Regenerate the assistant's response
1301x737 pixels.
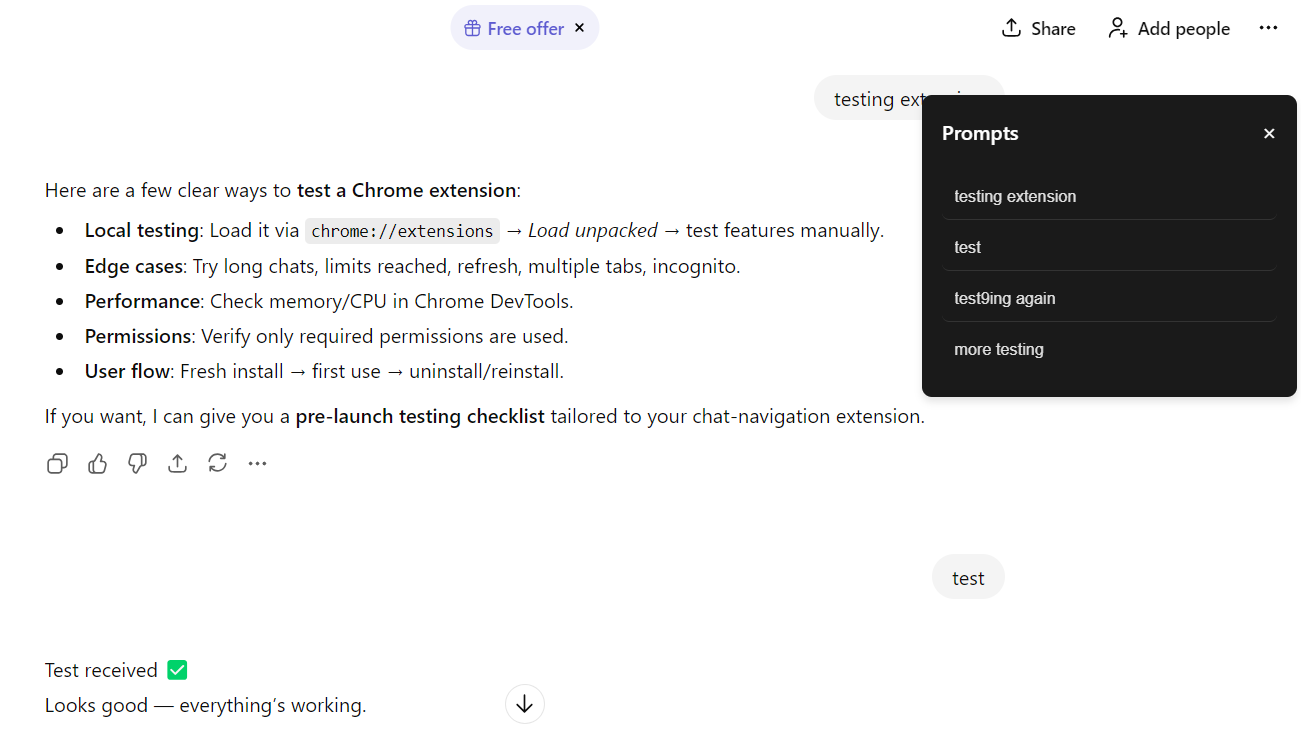[217, 463]
